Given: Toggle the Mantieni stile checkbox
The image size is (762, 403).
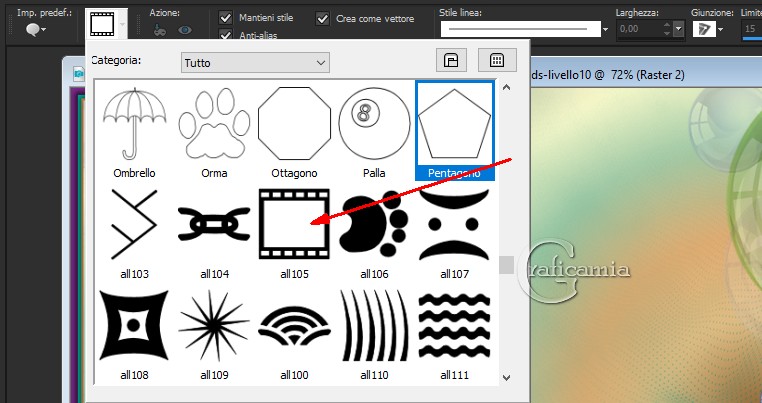Looking at the screenshot, I should (x=226, y=18).
